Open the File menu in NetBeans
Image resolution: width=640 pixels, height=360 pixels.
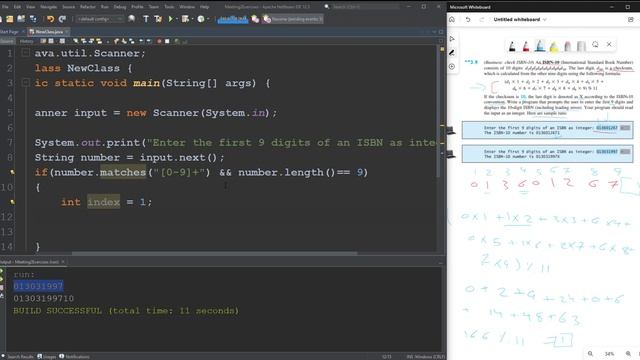click(x=5, y=7)
